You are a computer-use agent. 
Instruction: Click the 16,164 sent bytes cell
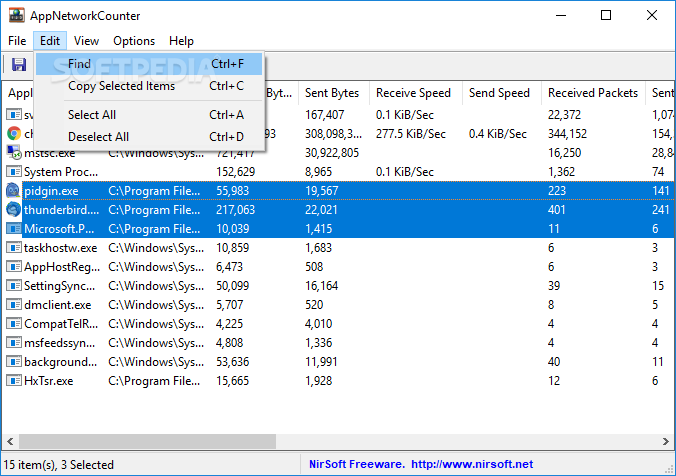pos(322,285)
